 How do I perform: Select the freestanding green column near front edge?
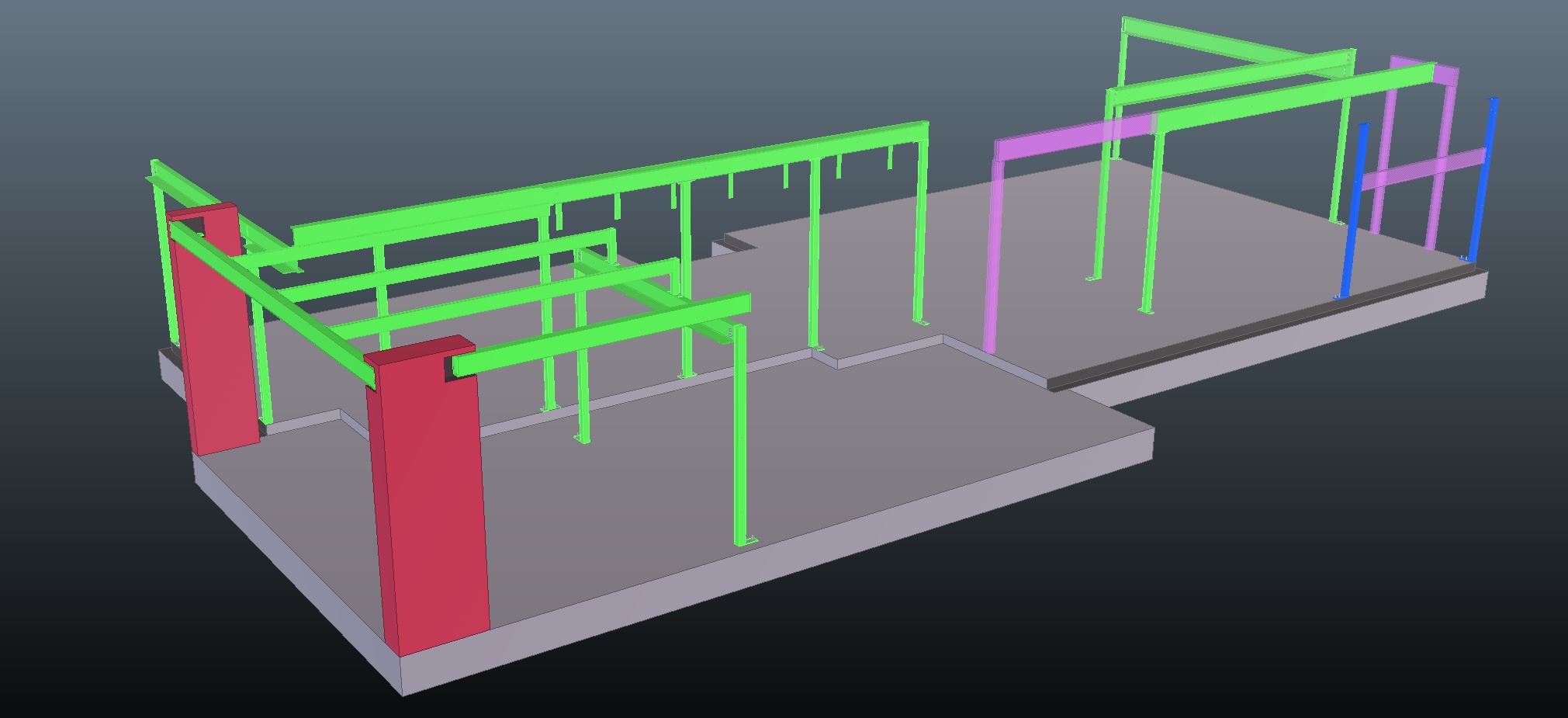742,435
